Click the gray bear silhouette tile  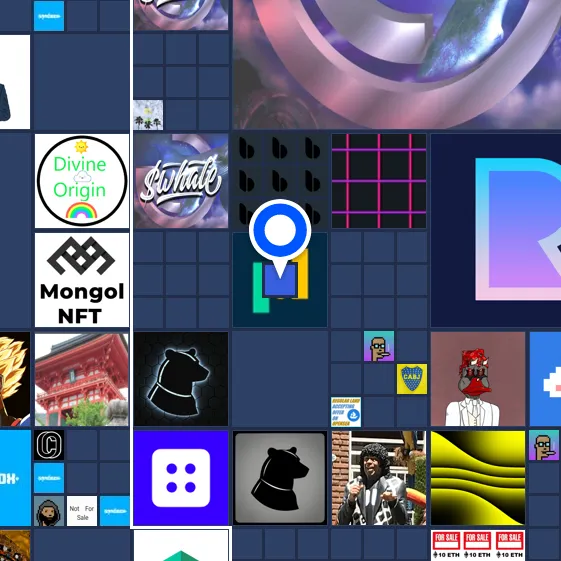(280, 478)
